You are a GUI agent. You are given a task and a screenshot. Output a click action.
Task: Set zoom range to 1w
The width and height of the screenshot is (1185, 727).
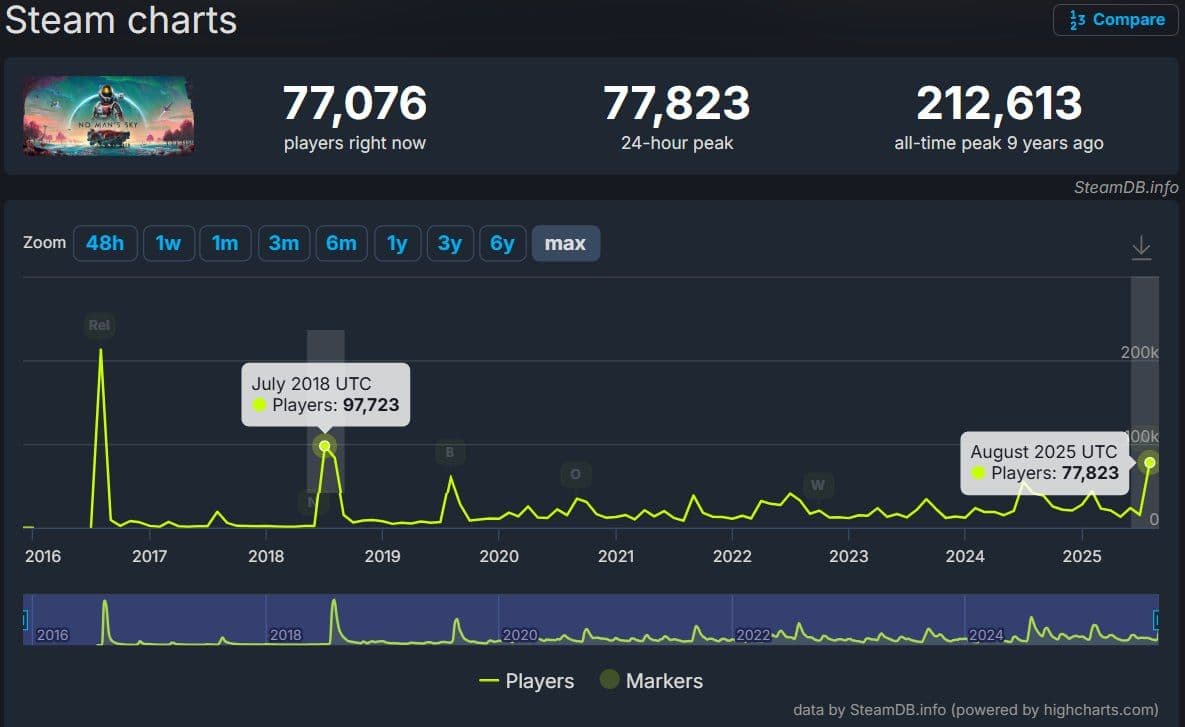[169, 243]
